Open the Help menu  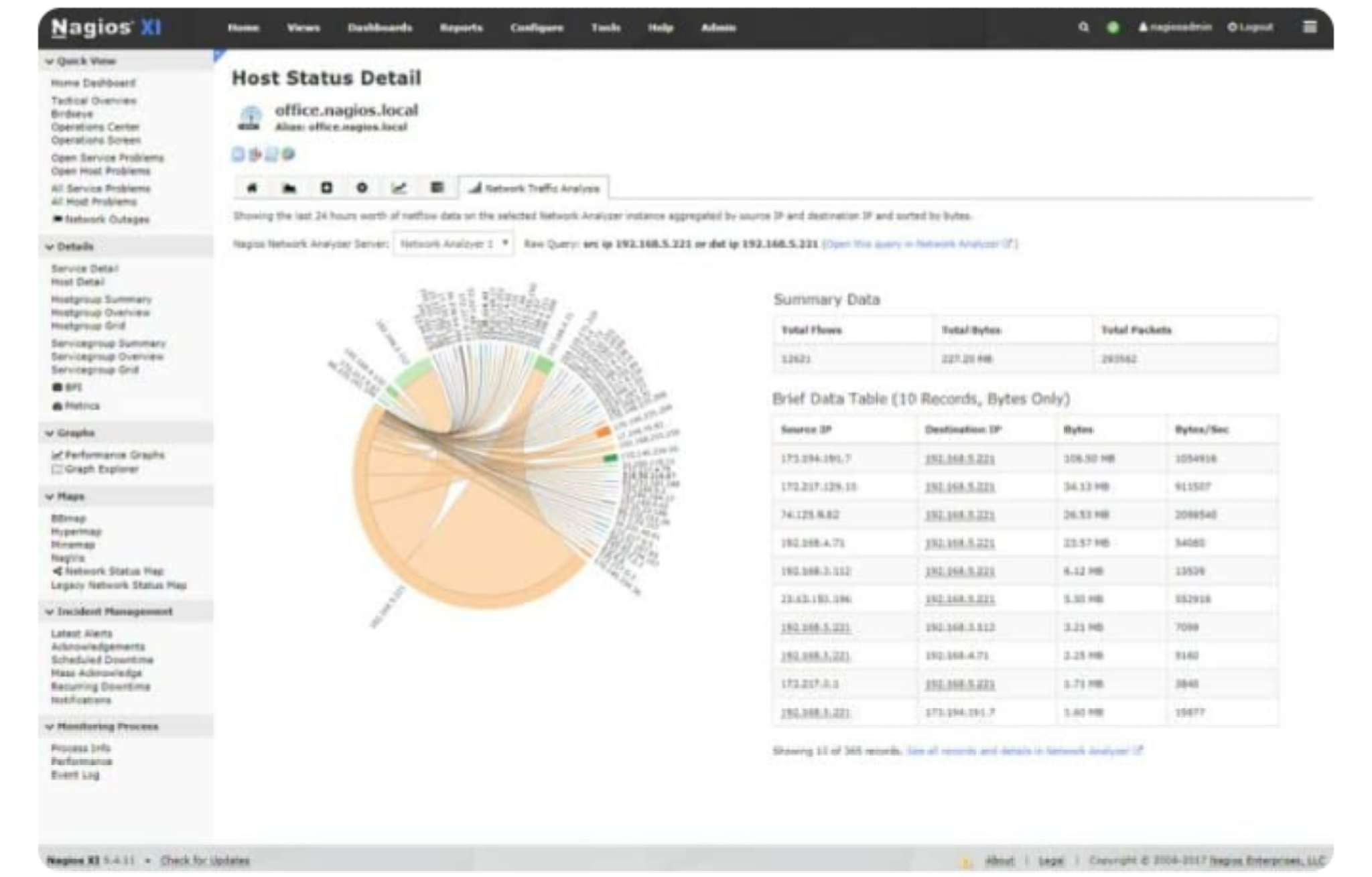pos(661,27)
